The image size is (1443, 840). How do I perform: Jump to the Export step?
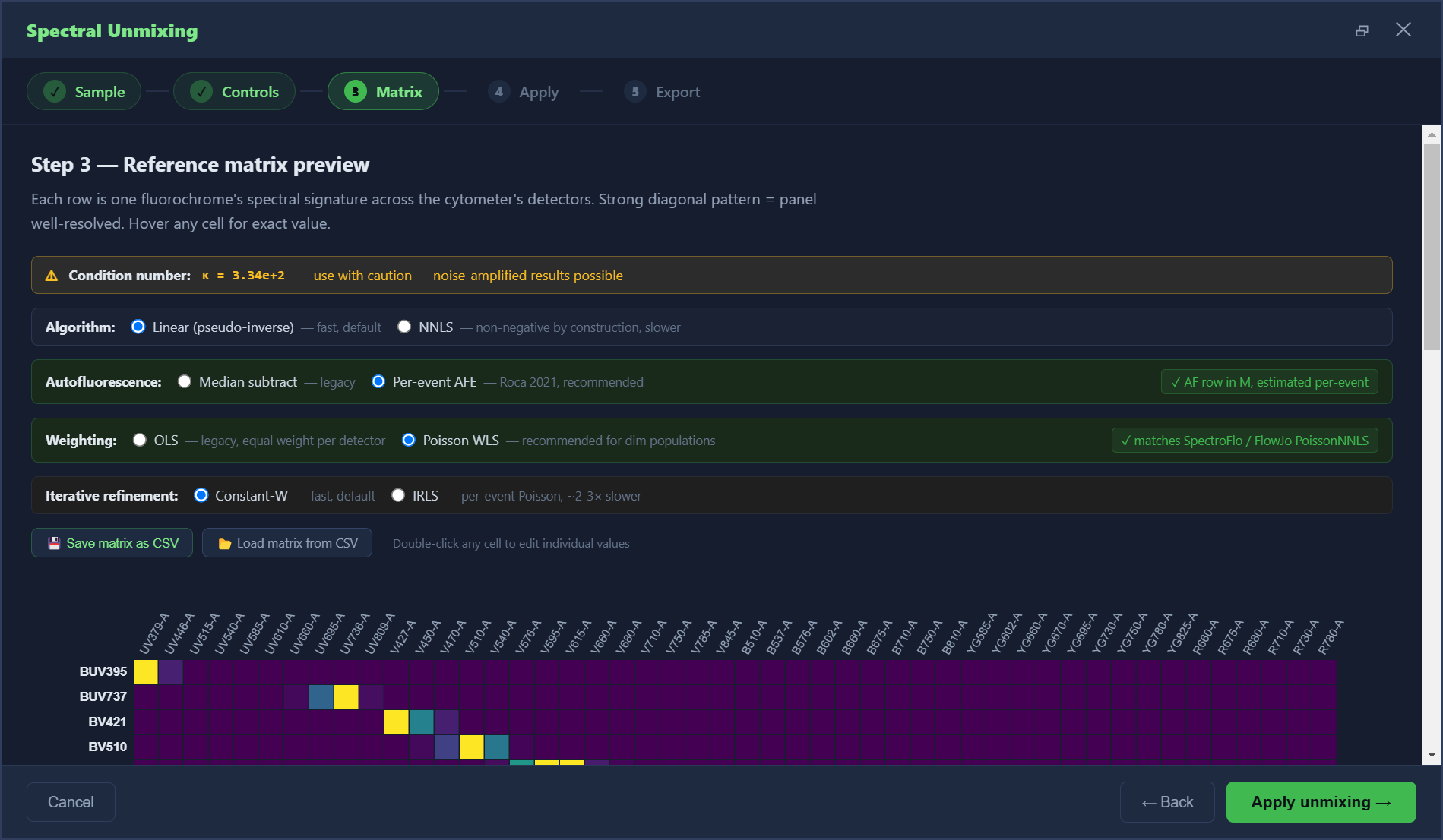[x=662, y=92]
